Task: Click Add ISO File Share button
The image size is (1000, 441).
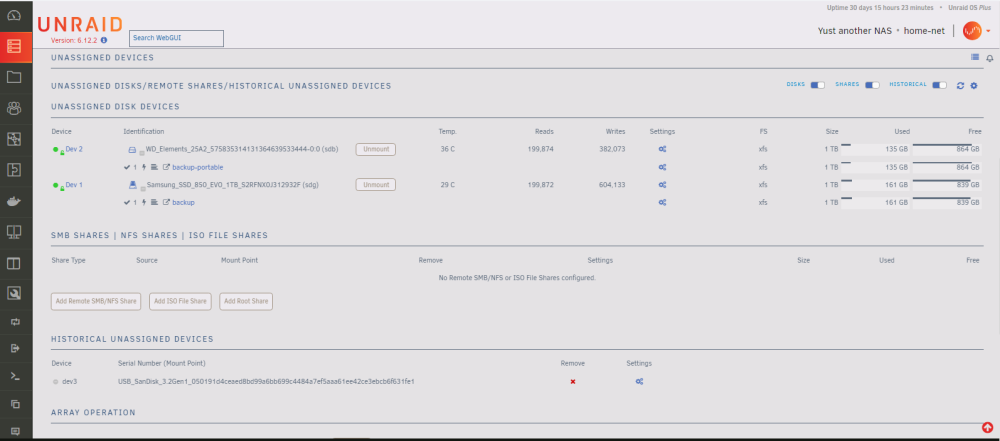Action: [x=181, y=301]
